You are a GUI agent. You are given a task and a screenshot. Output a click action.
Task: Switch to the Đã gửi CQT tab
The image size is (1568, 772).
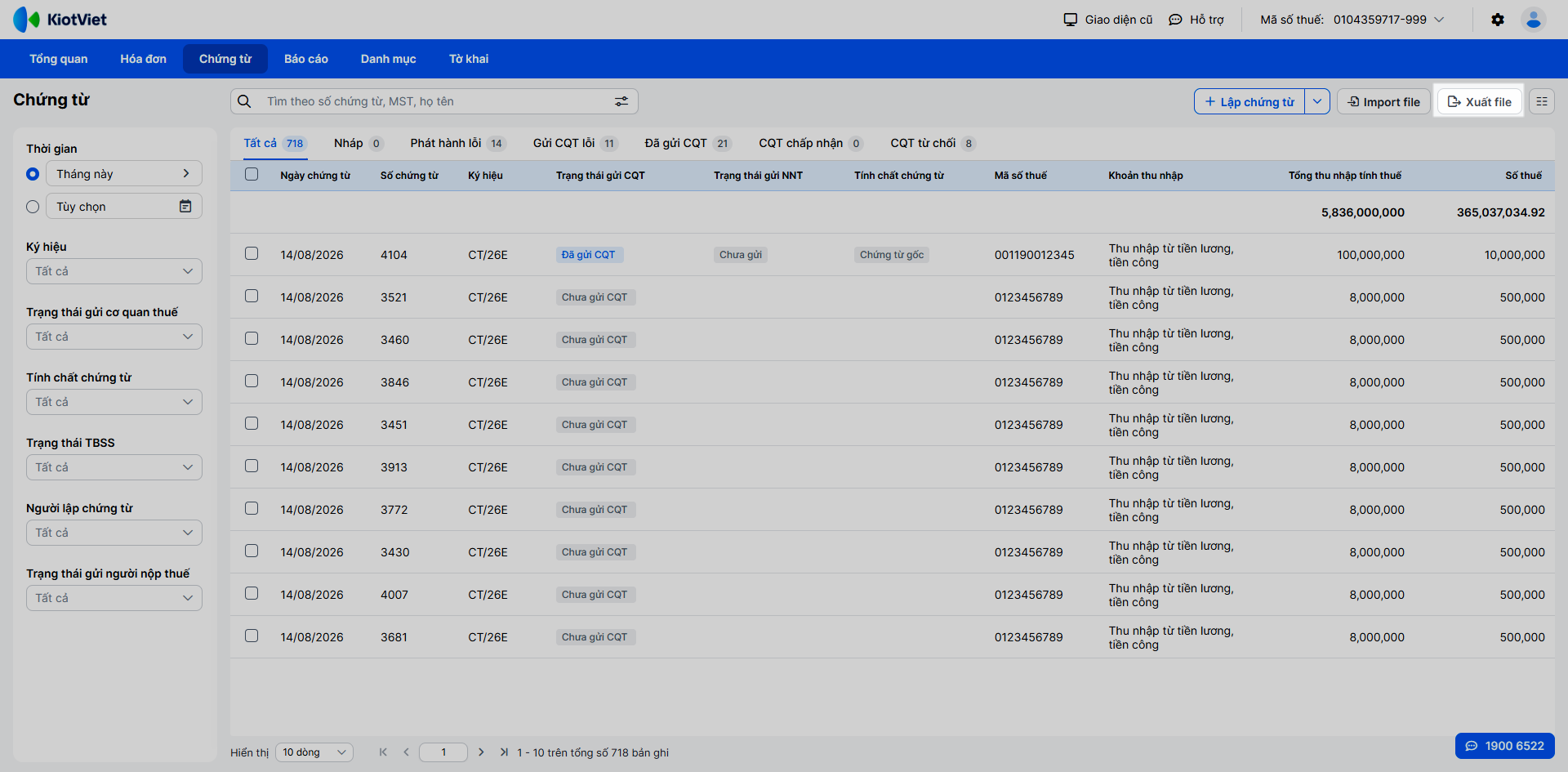point(688,143)
